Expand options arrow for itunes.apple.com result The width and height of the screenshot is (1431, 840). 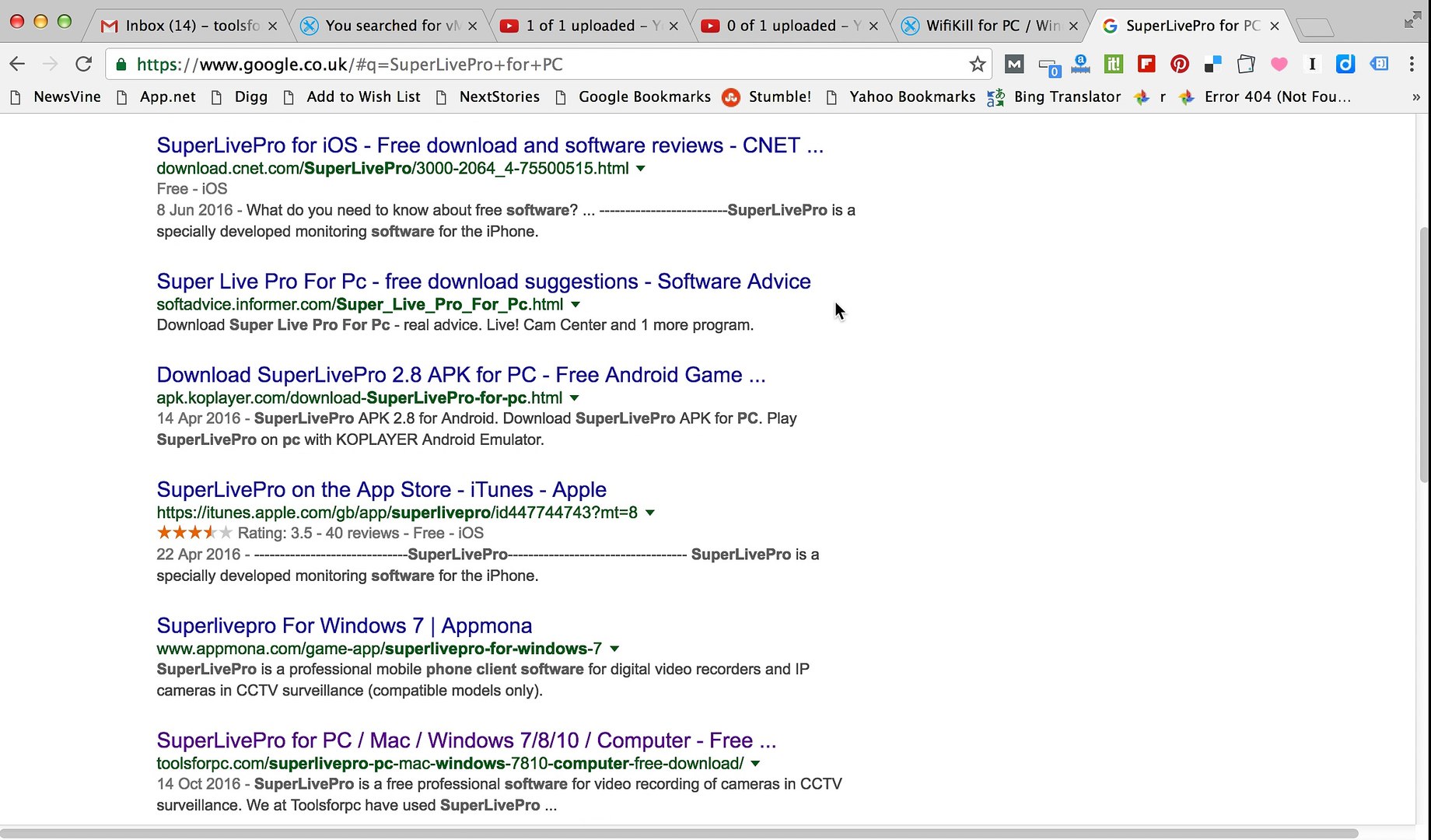click(x=650, y=513)
